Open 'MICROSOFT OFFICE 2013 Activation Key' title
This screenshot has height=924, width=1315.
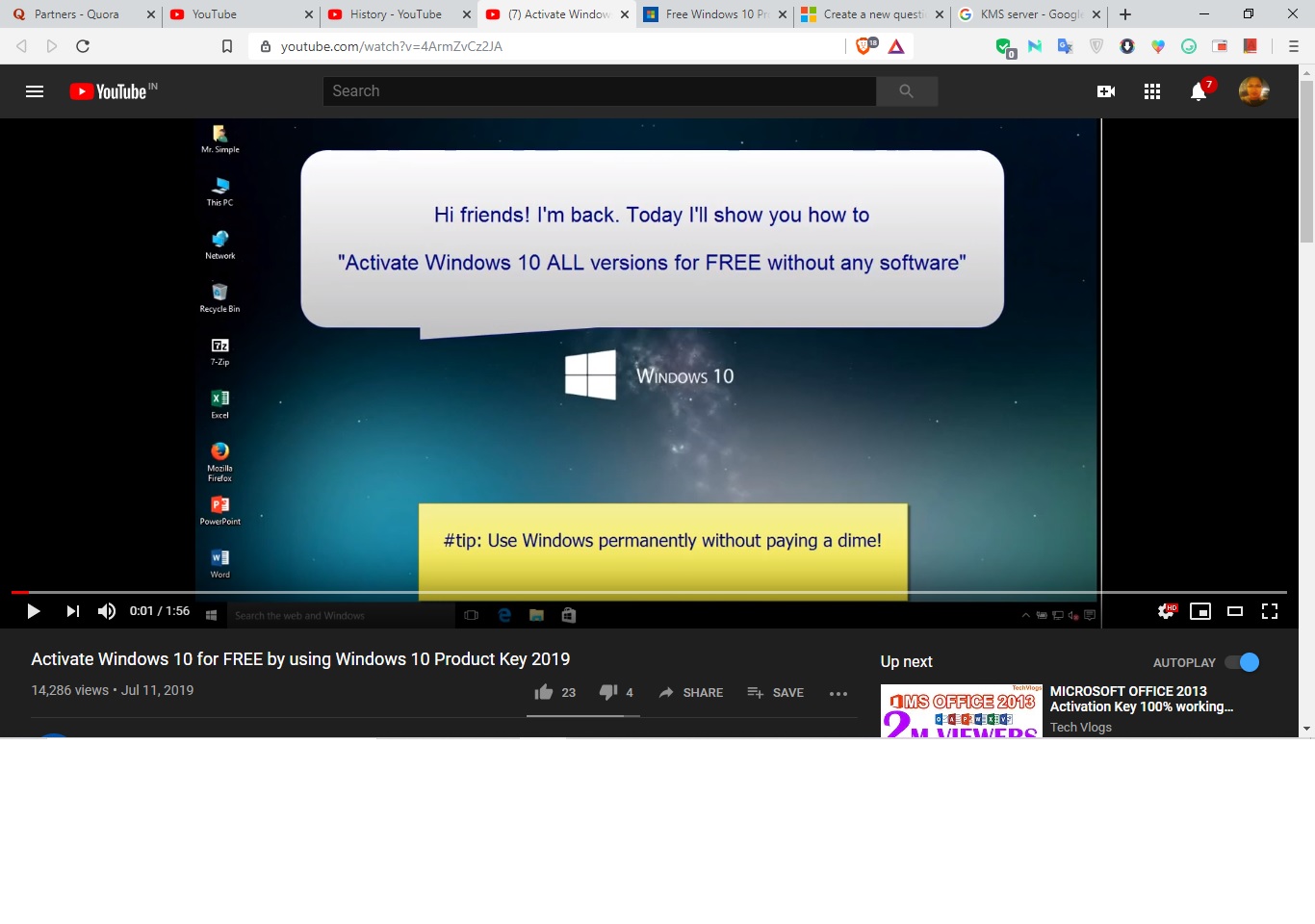(1142, 699)
